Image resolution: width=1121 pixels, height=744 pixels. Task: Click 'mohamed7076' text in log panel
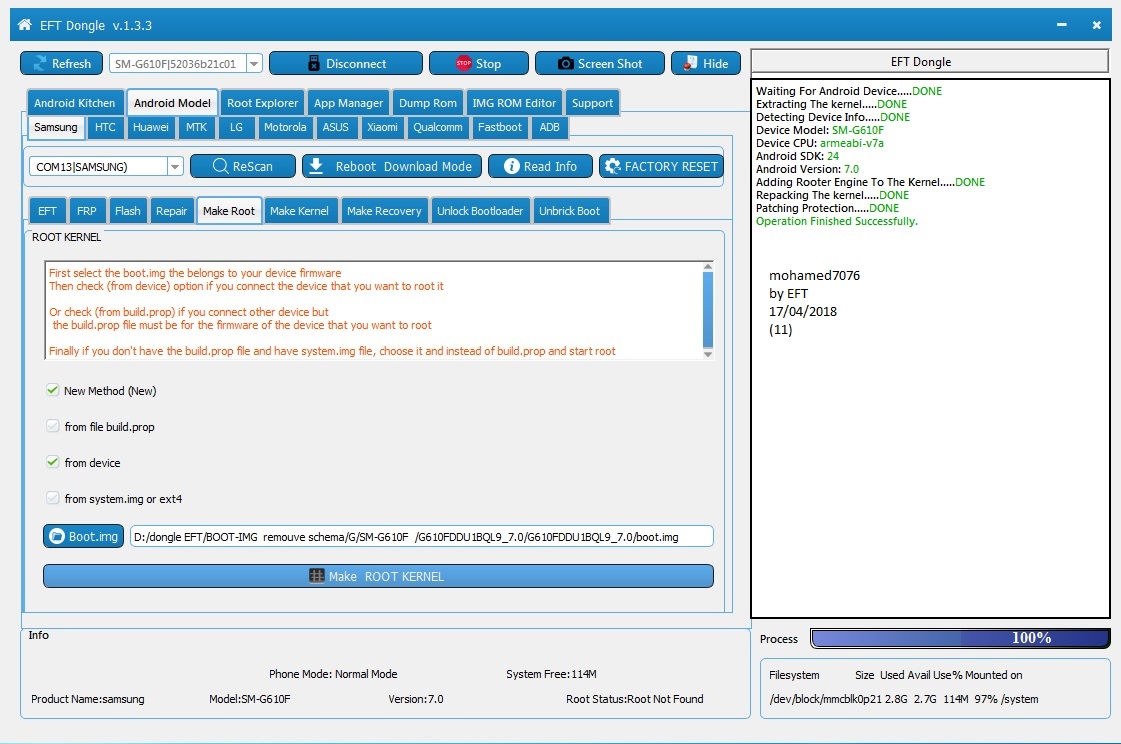point(814,275)
